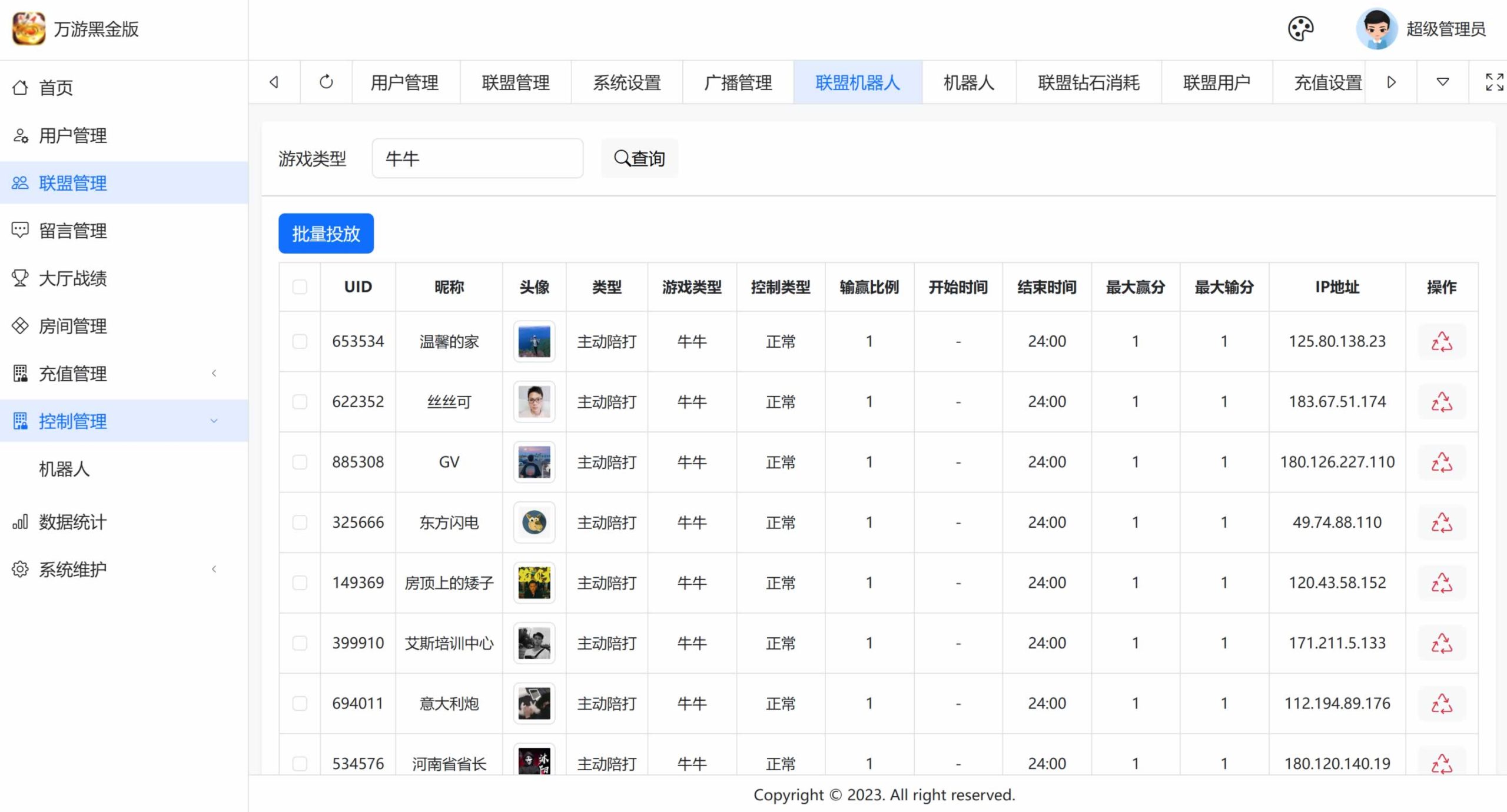Select the active 联盟机器人 tab
1507x812 pixels.
click(x=858, y=82)
